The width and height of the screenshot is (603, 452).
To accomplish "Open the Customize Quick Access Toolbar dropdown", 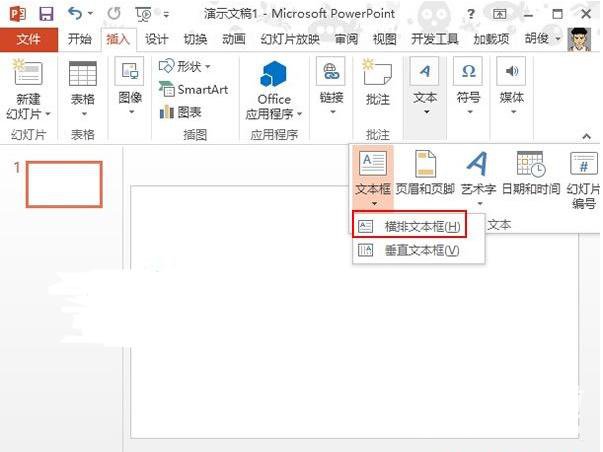I will tap(166, 15).
